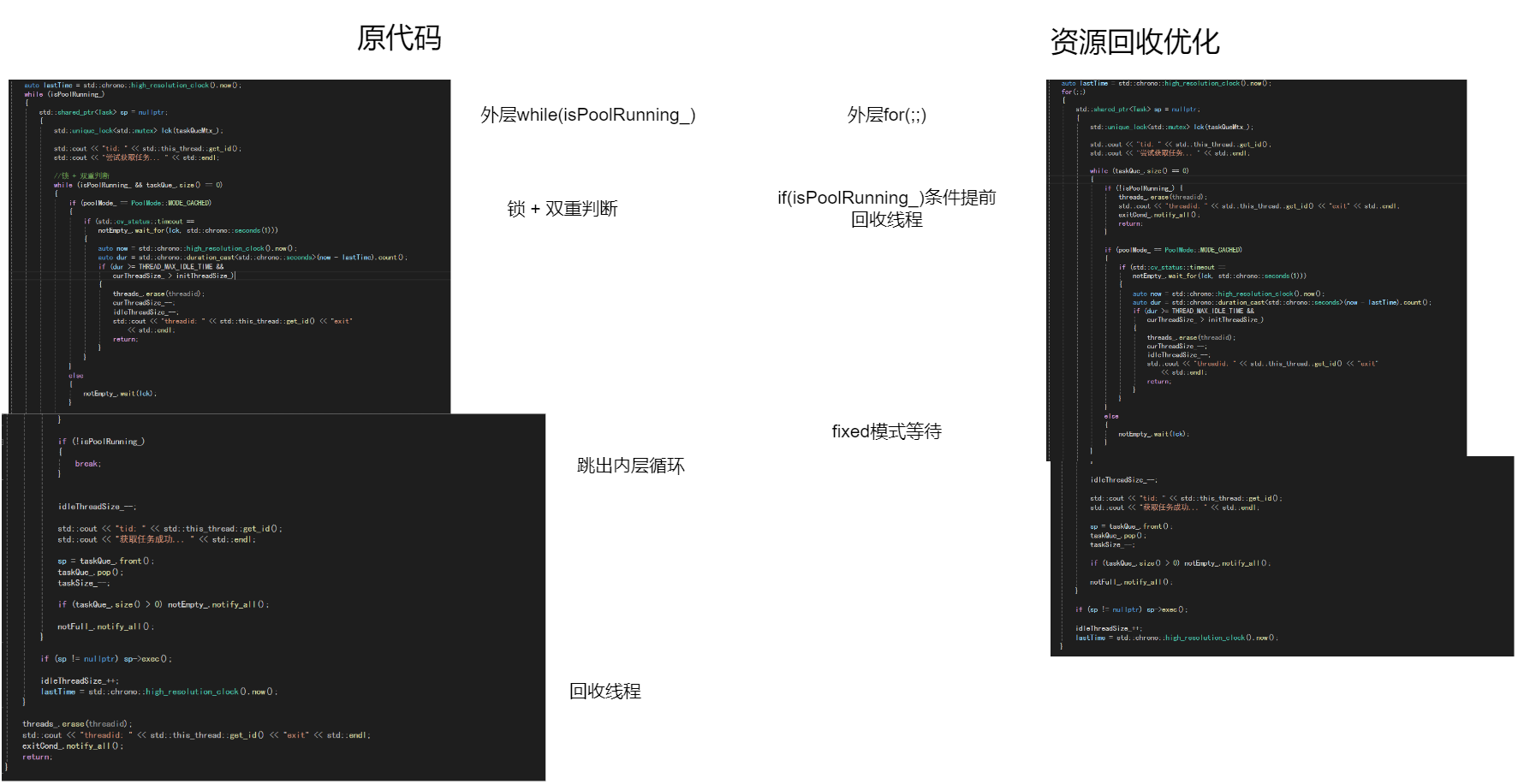
Task: Click the while (isPoolRunning_) line in the original code
Action: (x=64, y=94)
